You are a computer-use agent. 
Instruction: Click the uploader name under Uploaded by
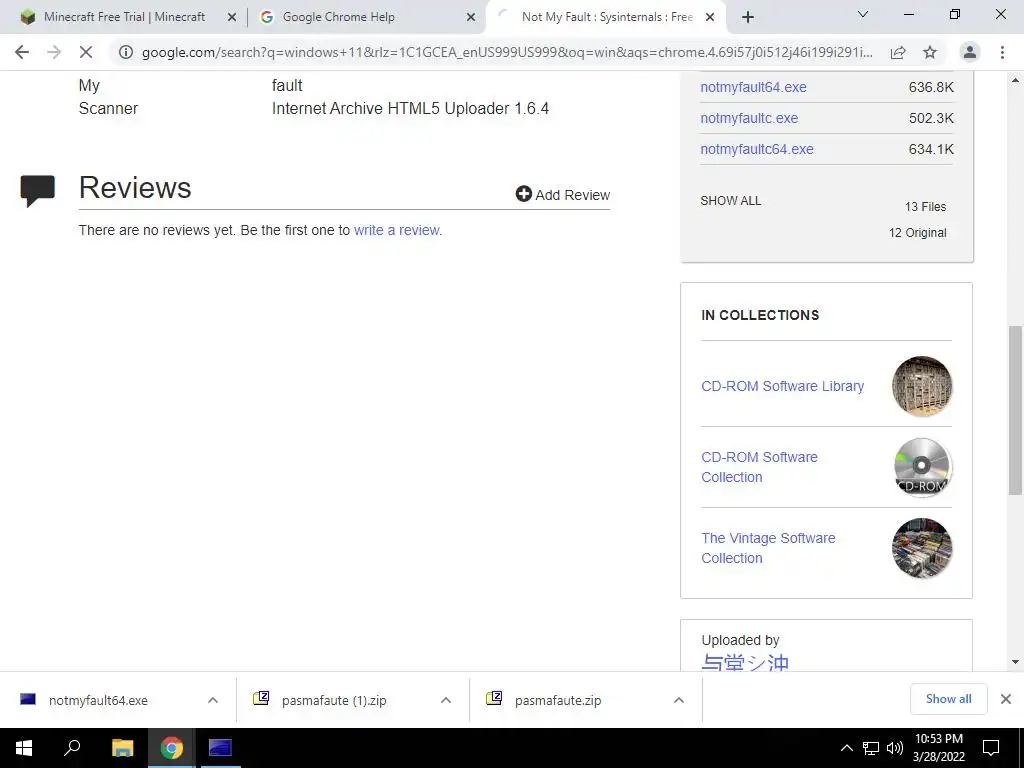pos(745,662)
